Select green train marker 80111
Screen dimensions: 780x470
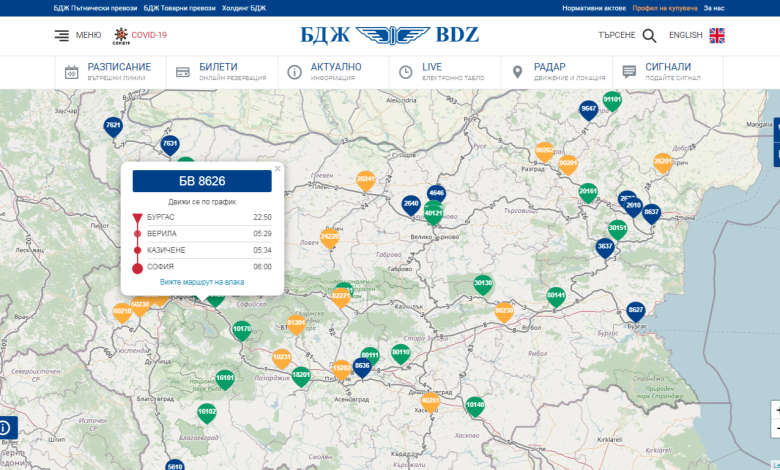point(370,354)
